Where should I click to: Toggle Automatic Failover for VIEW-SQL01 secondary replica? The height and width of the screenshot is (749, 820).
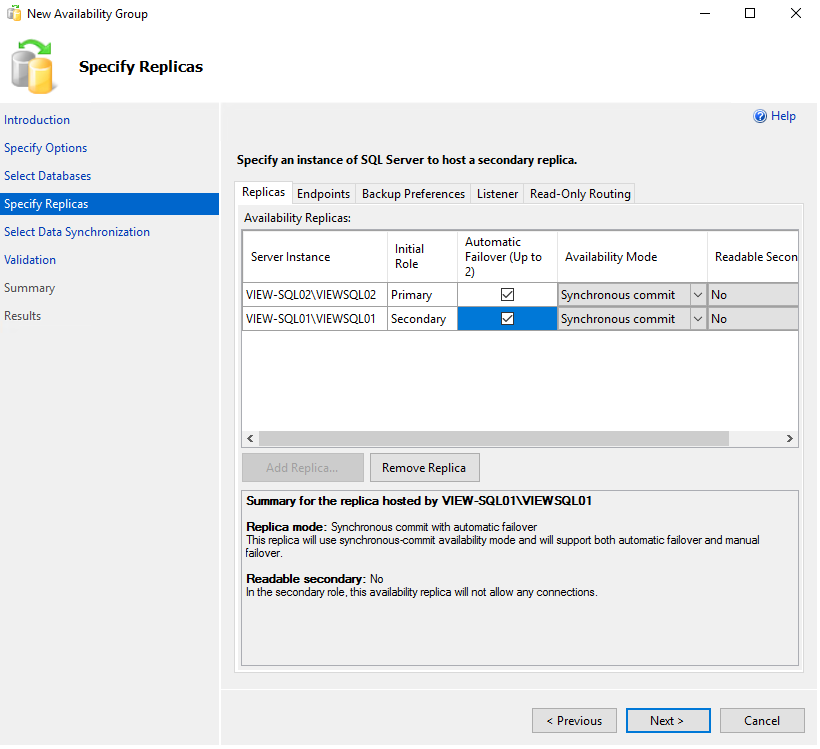507,319
